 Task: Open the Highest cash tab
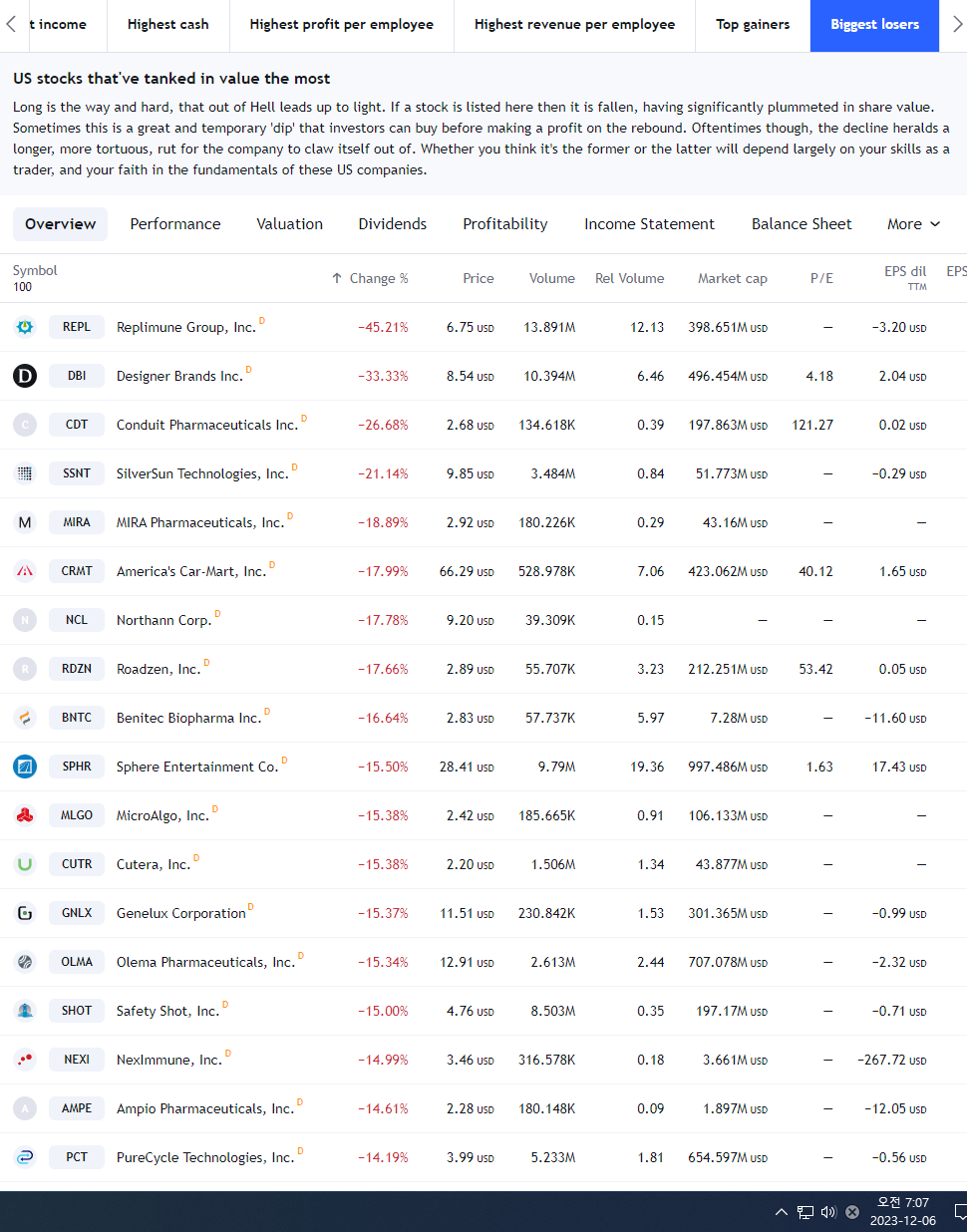tap(168, 25)
